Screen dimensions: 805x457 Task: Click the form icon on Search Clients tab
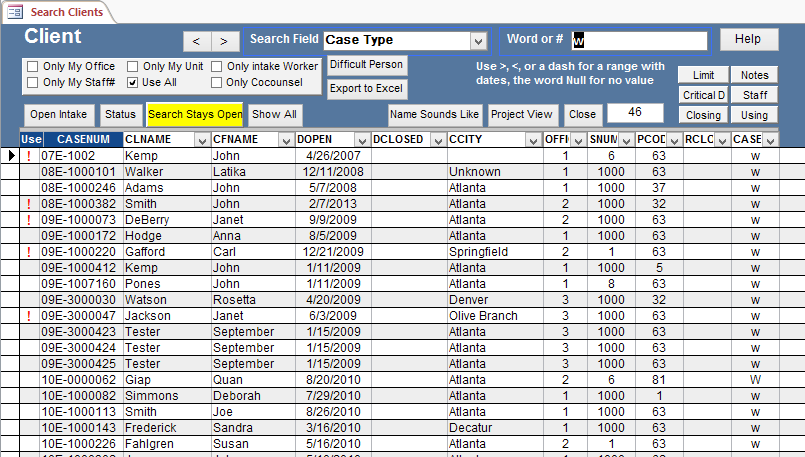tap(15, 12)
